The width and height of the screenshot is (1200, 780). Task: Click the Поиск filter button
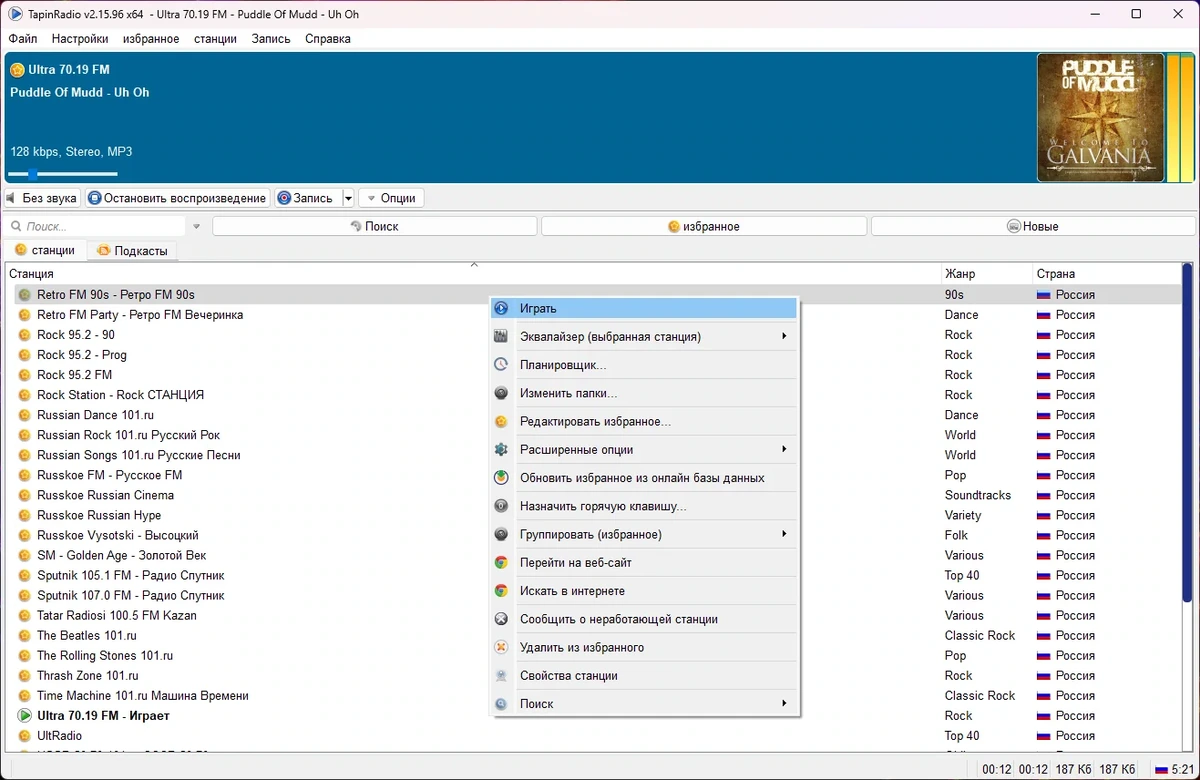pos(375,226)
